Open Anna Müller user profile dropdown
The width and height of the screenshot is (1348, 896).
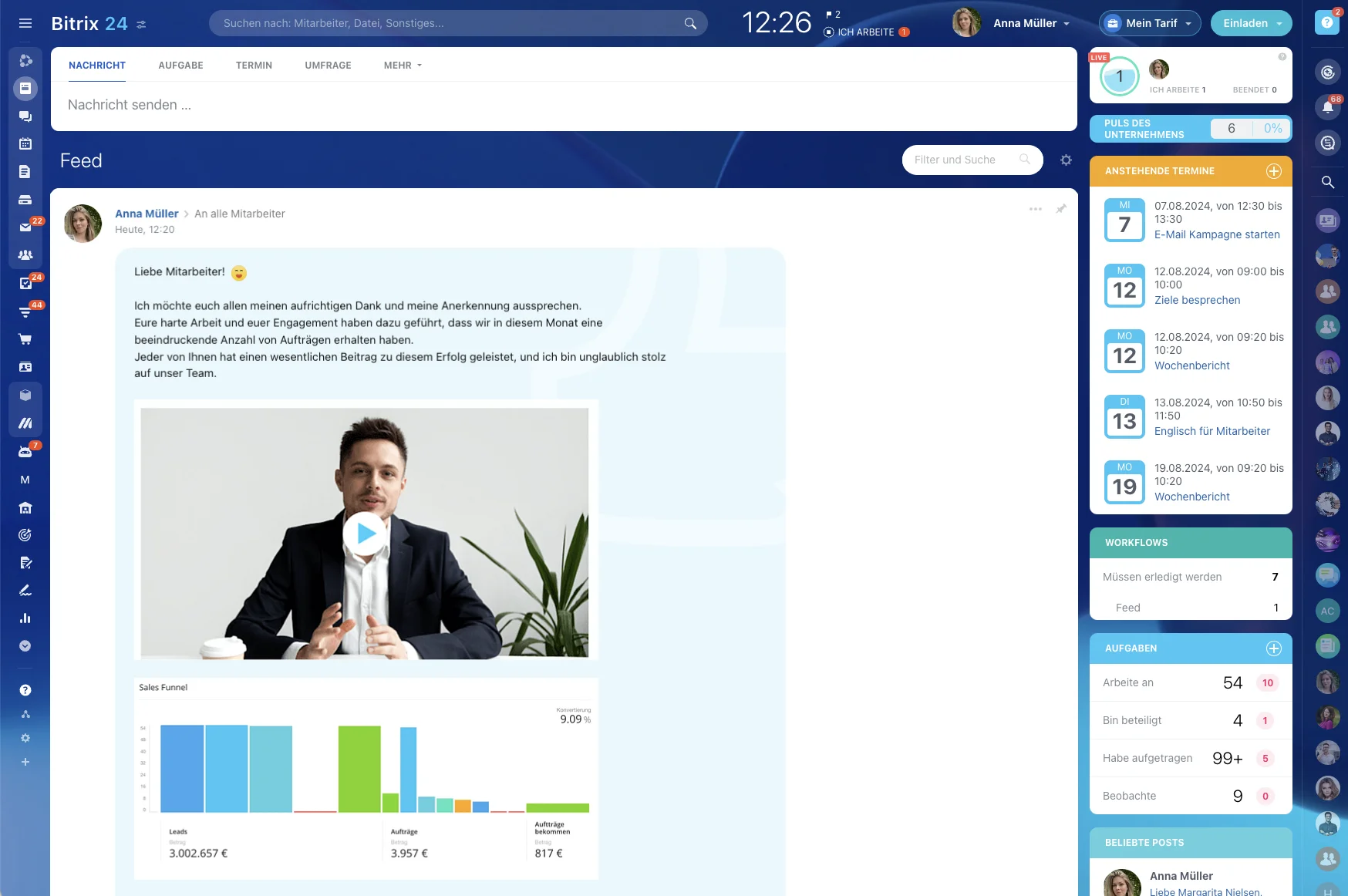pos(1030,23)
